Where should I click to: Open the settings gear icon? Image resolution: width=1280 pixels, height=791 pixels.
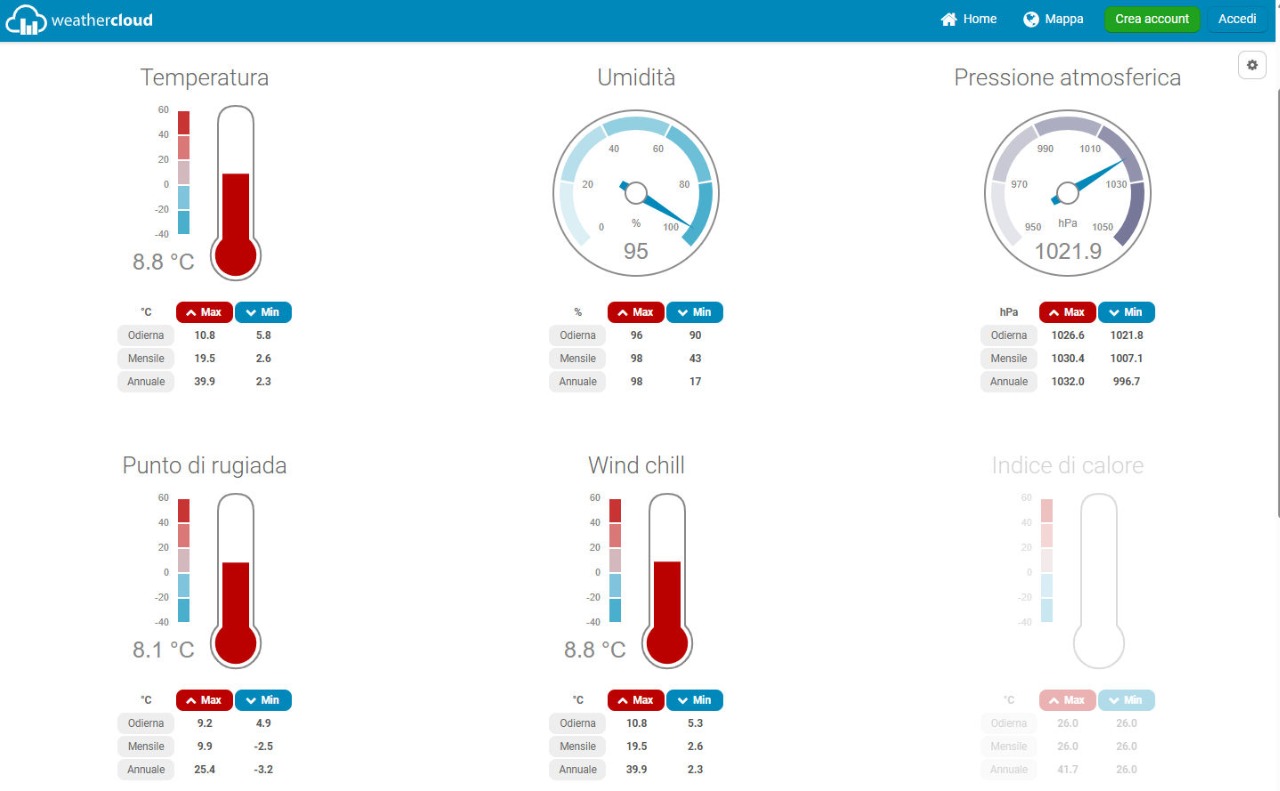click(x=1251, y=65)
